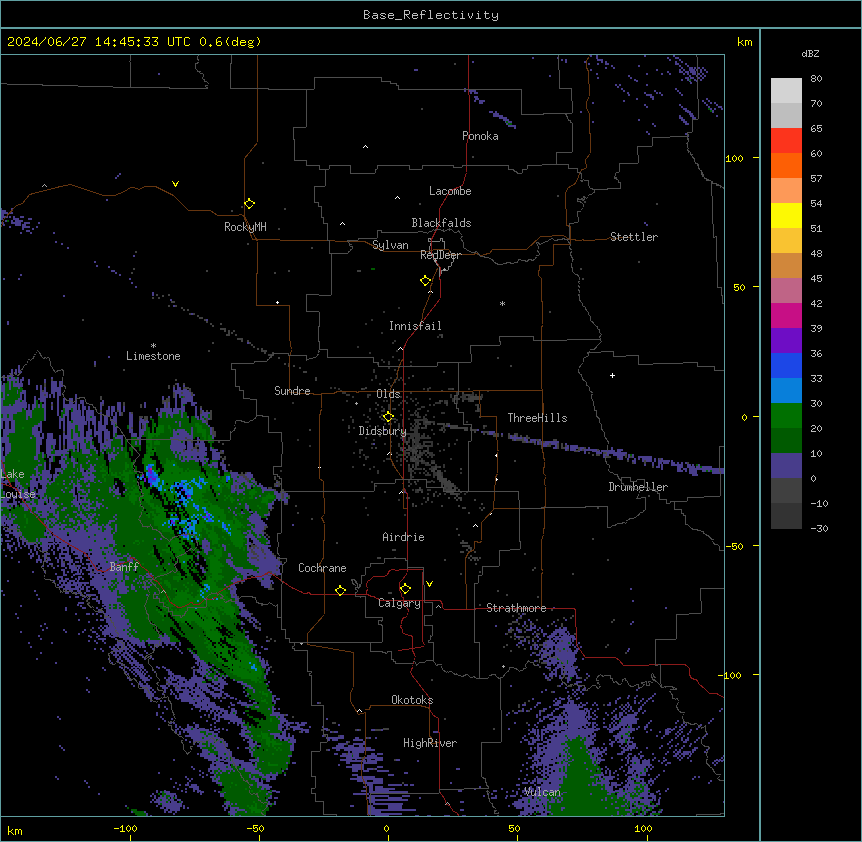Pick the orange 57-60 dBZ legend swatch

(x=786, y=165)
